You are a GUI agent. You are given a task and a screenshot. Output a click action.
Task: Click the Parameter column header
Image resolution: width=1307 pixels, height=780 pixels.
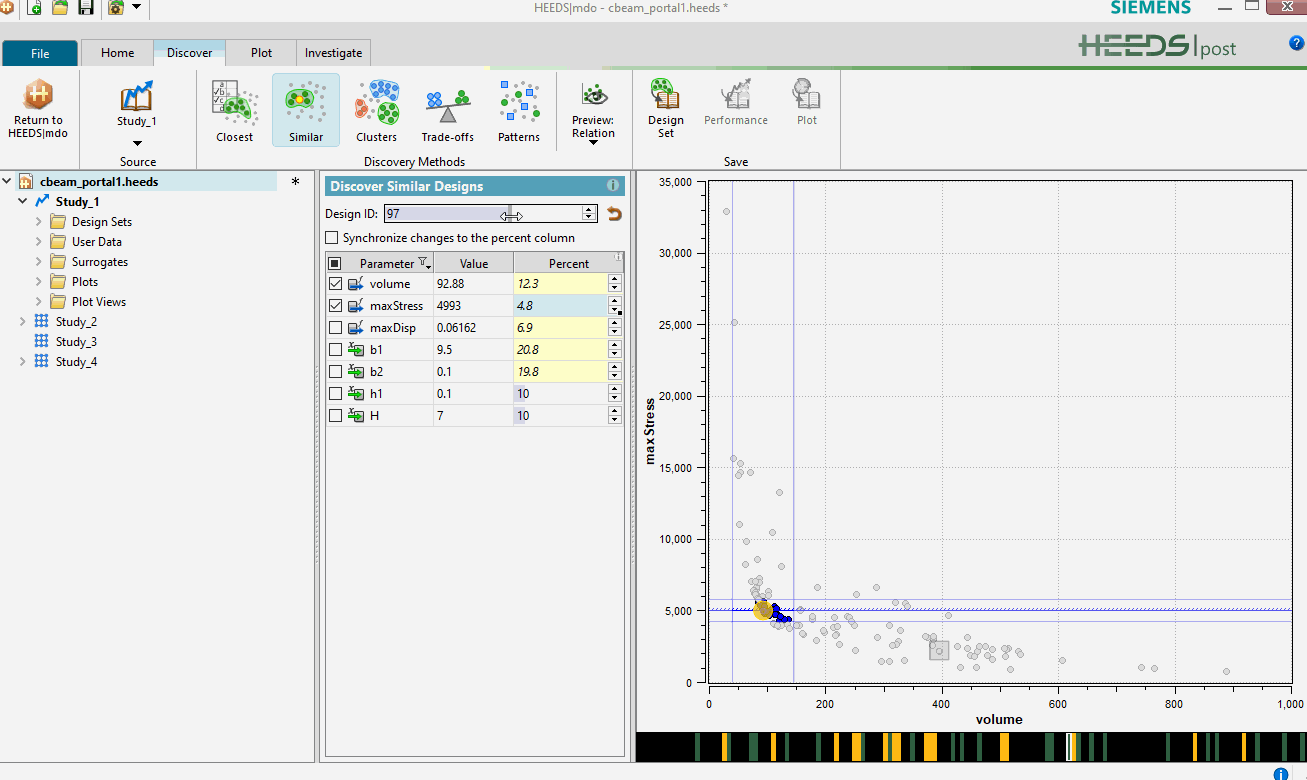pos(387,264)
